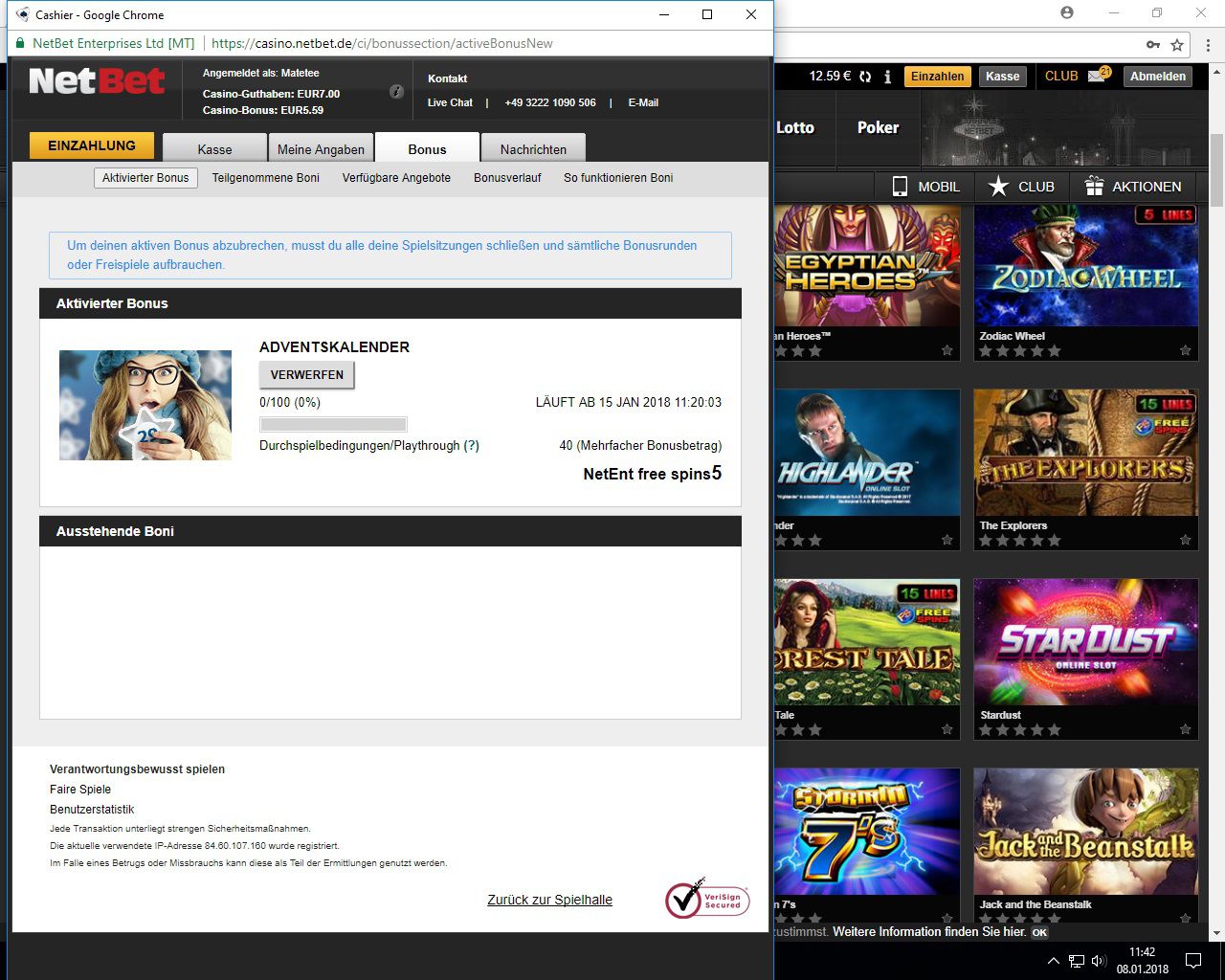
Task: Switch to the Kasse tab
Action: tap(214, 148)
